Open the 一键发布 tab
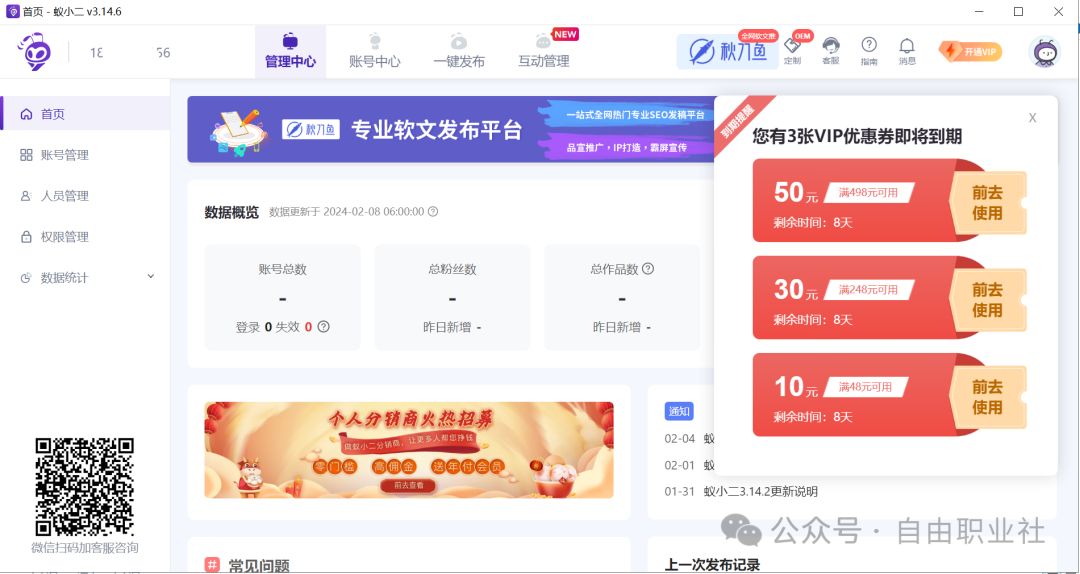 click(x=459, y=52)
